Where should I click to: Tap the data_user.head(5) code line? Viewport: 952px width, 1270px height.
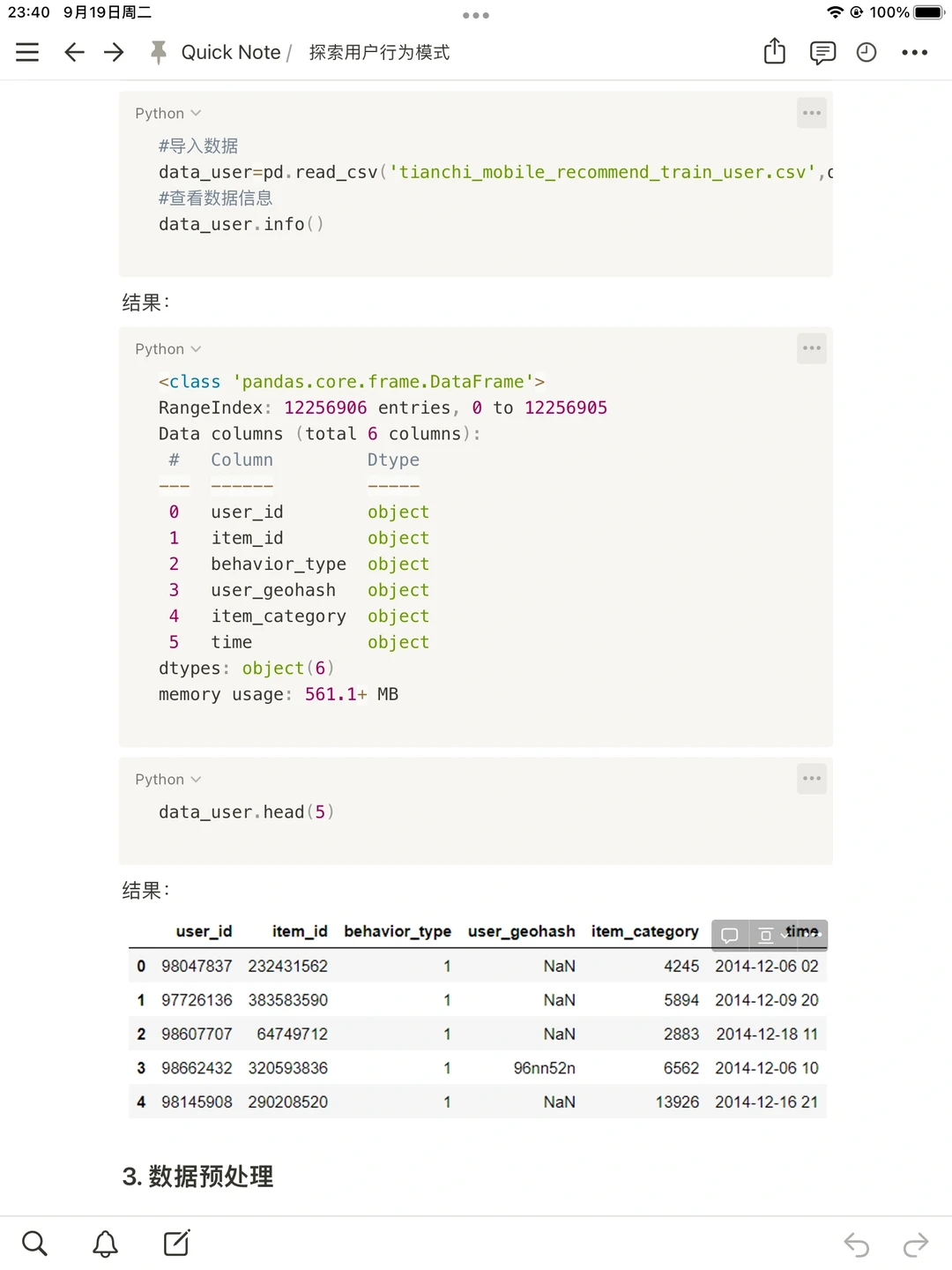(247, 812)
